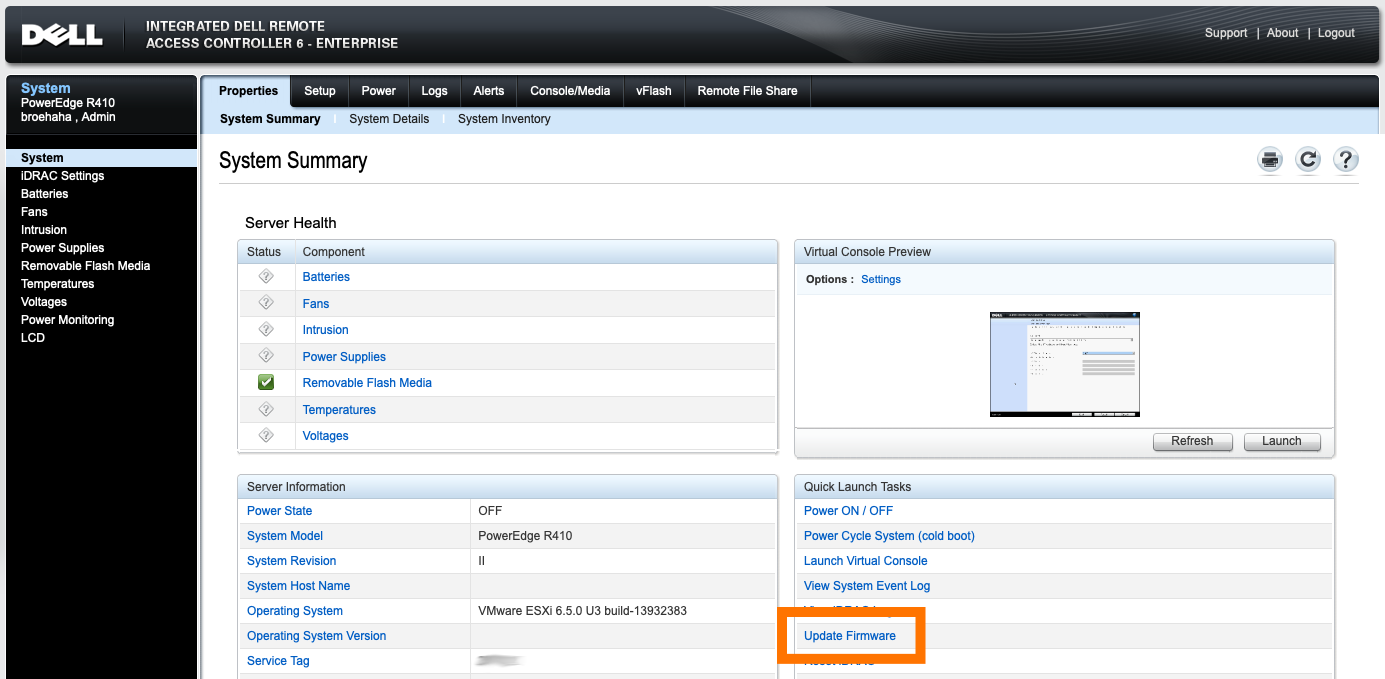Choose Intrusion in the left sidebar
The width and height of the screenshot is (1385, 679).
point(44,230)
